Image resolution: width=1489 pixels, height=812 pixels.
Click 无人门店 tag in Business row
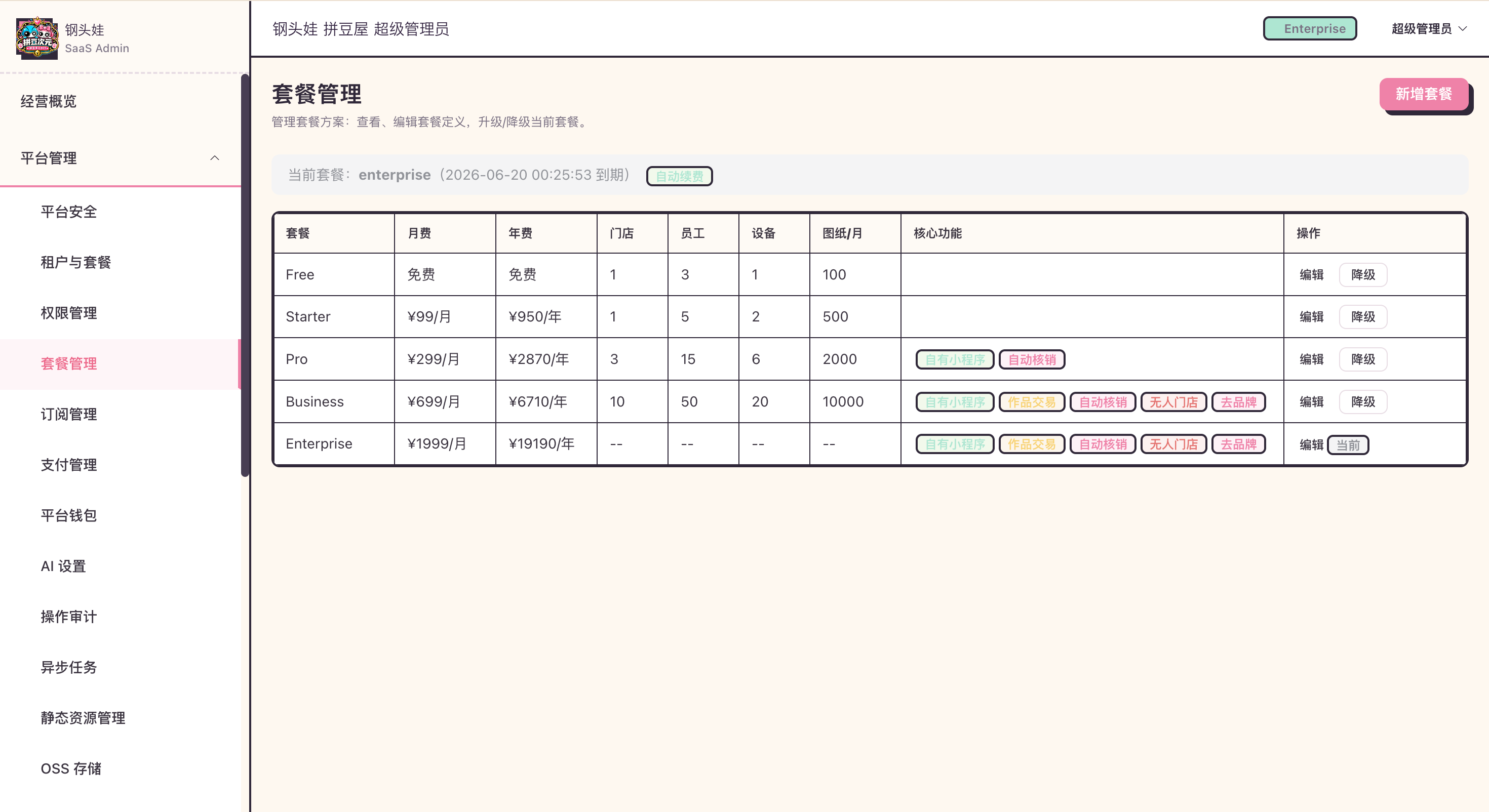tap(1173, 401)
